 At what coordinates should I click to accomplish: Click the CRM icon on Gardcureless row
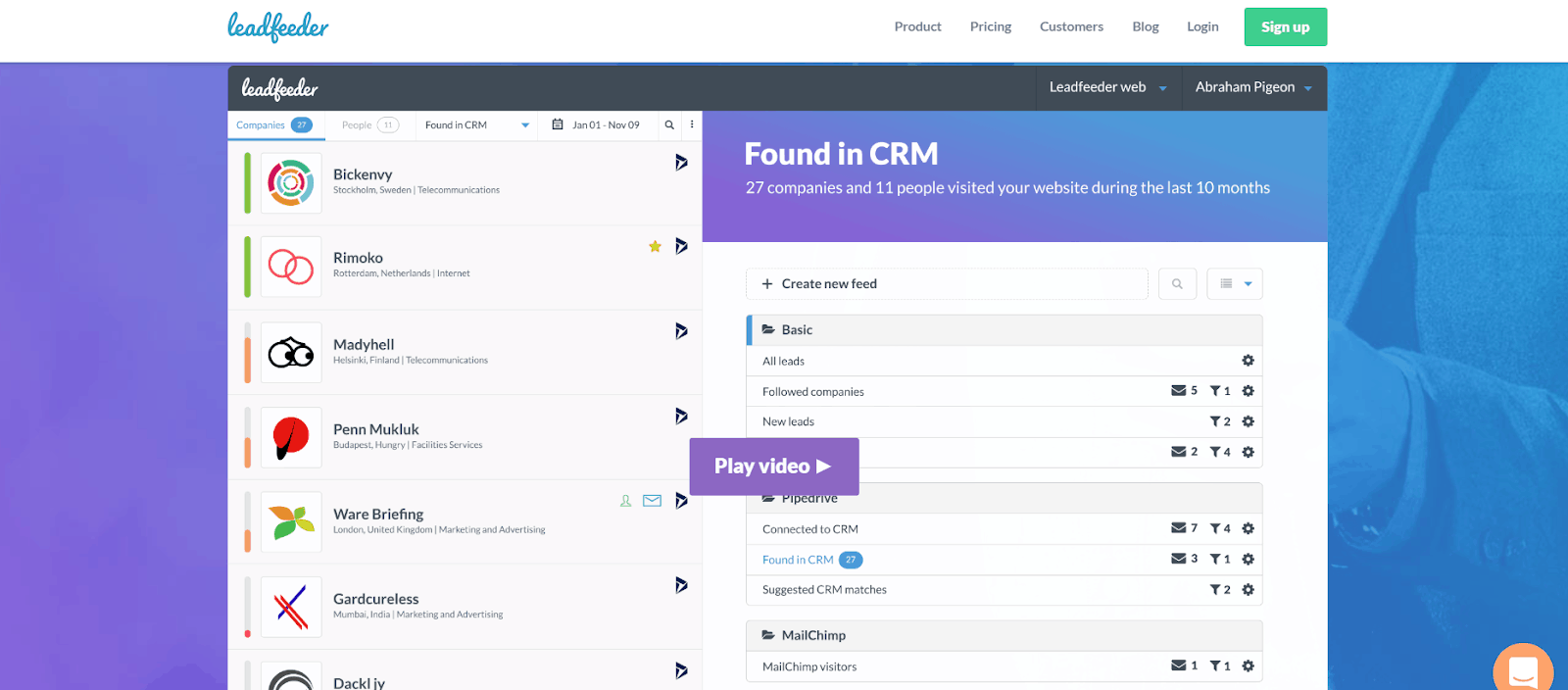pyautogui.click(x=681, y=585)
